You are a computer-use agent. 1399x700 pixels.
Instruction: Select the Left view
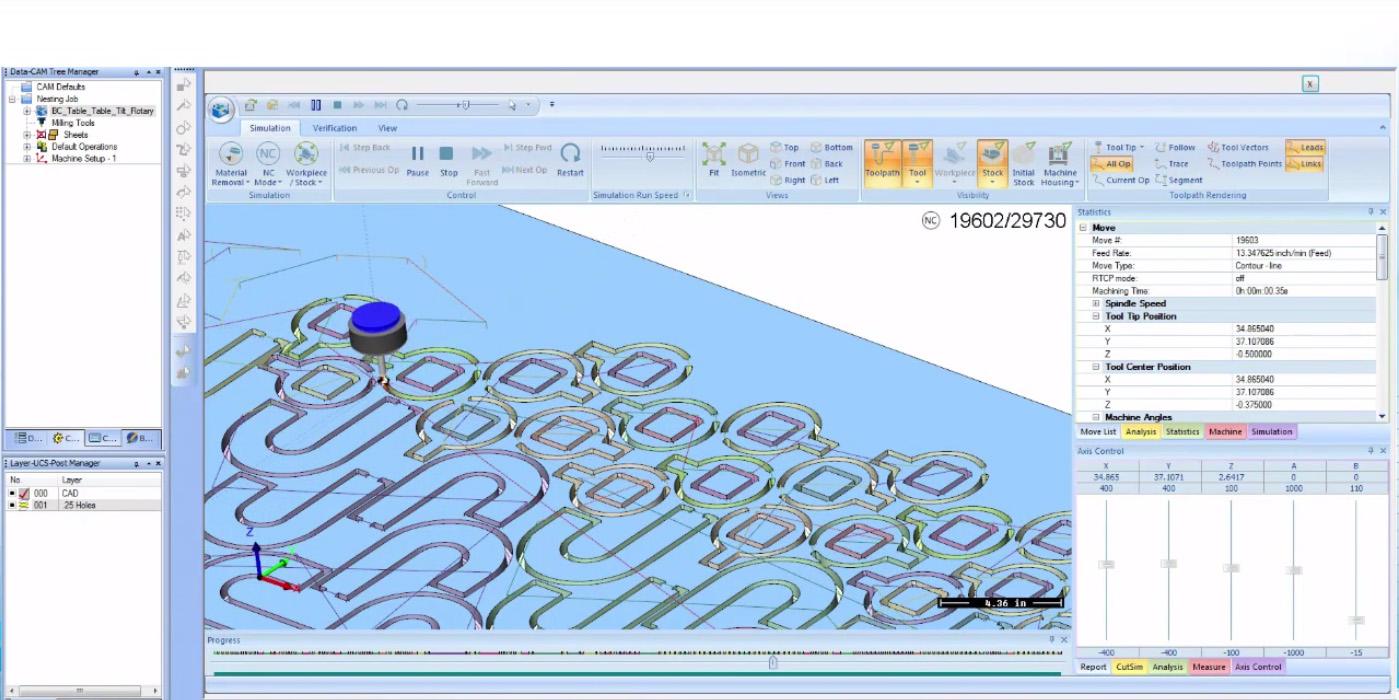coord(825,181)
